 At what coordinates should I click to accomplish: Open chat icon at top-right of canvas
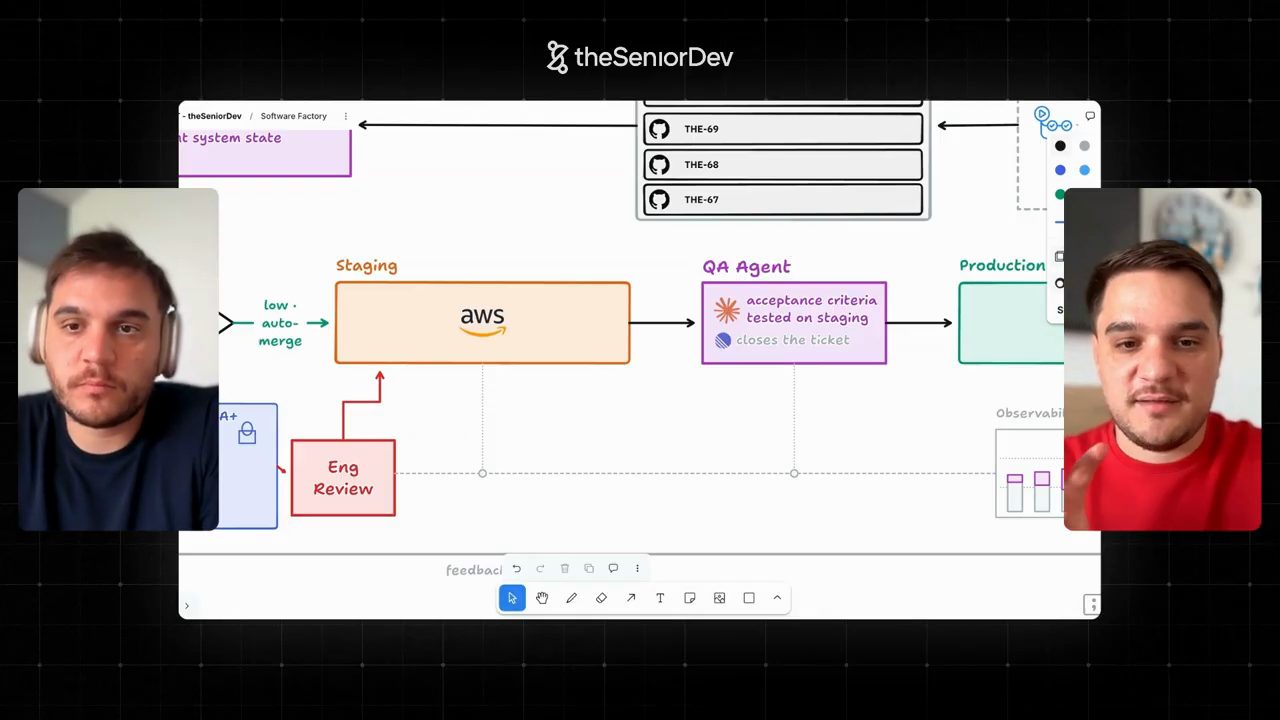pyautogui.click(x=1090, y=116)
